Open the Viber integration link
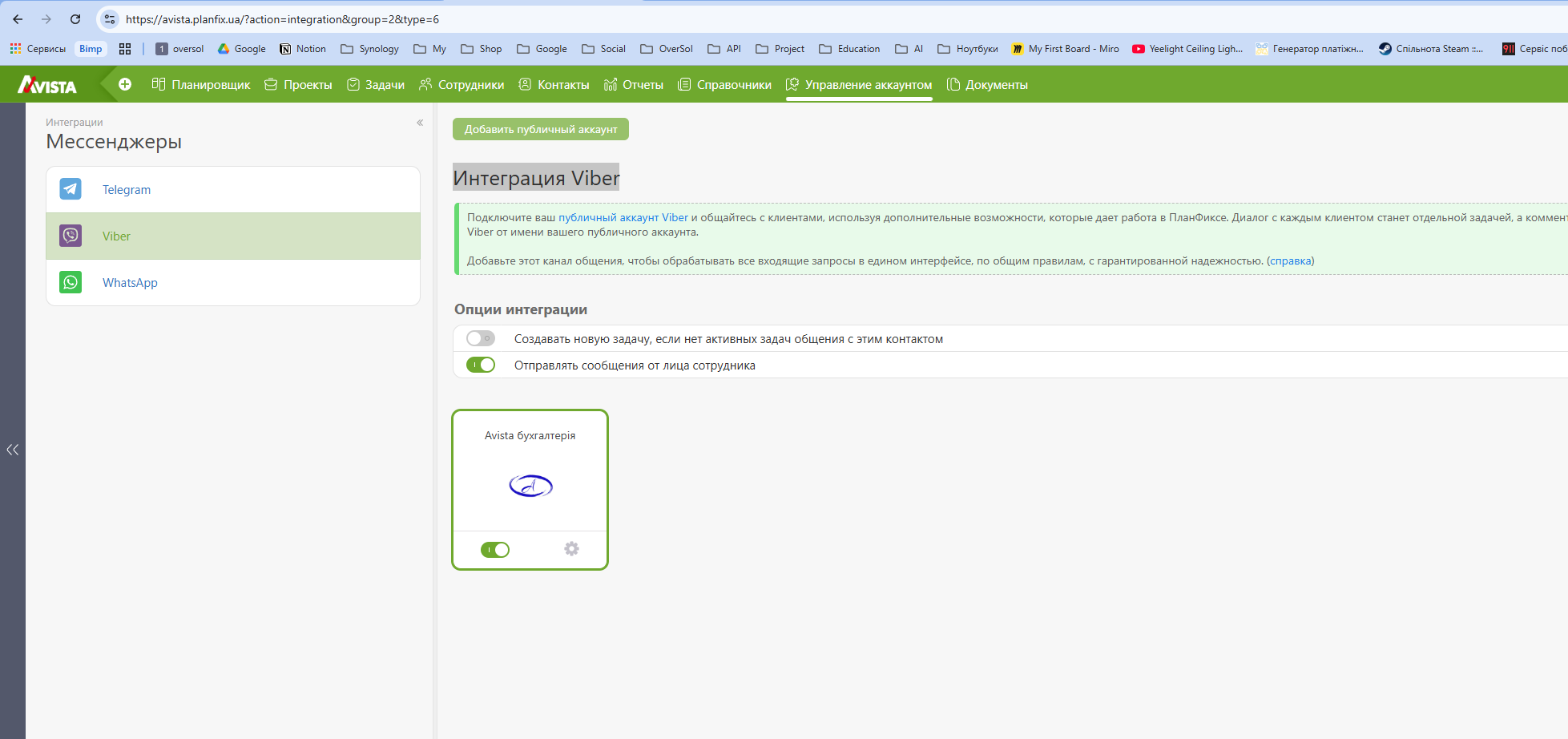 116,236
